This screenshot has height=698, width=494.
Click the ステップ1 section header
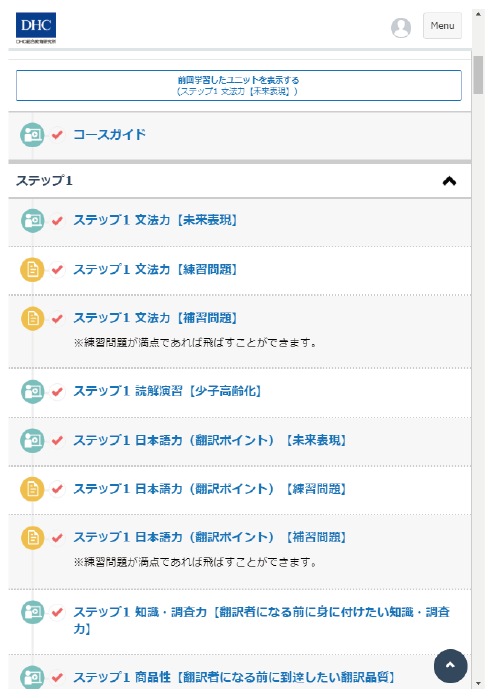click(239, 181)
